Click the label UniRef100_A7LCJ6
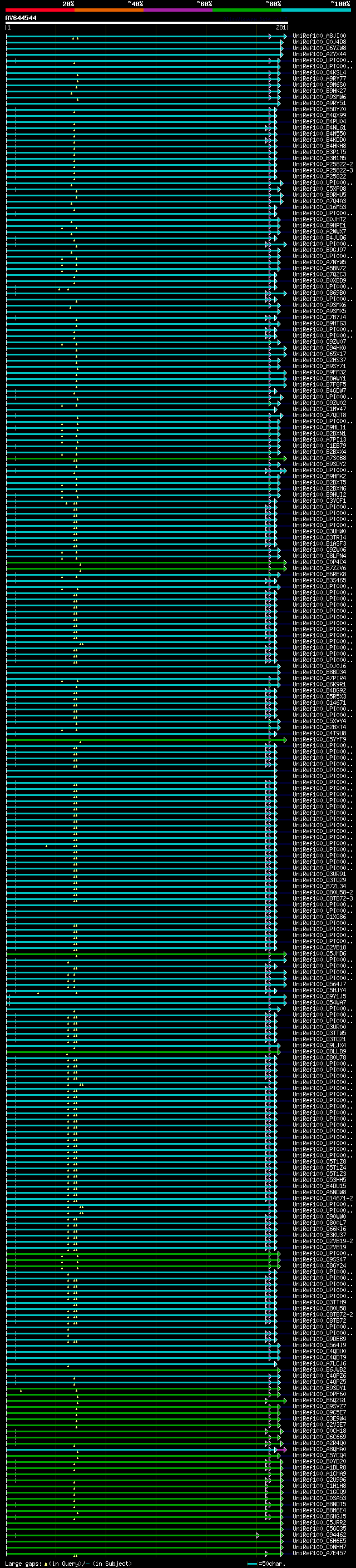This screenshot has width=356, height=1568. [319, 1363]
